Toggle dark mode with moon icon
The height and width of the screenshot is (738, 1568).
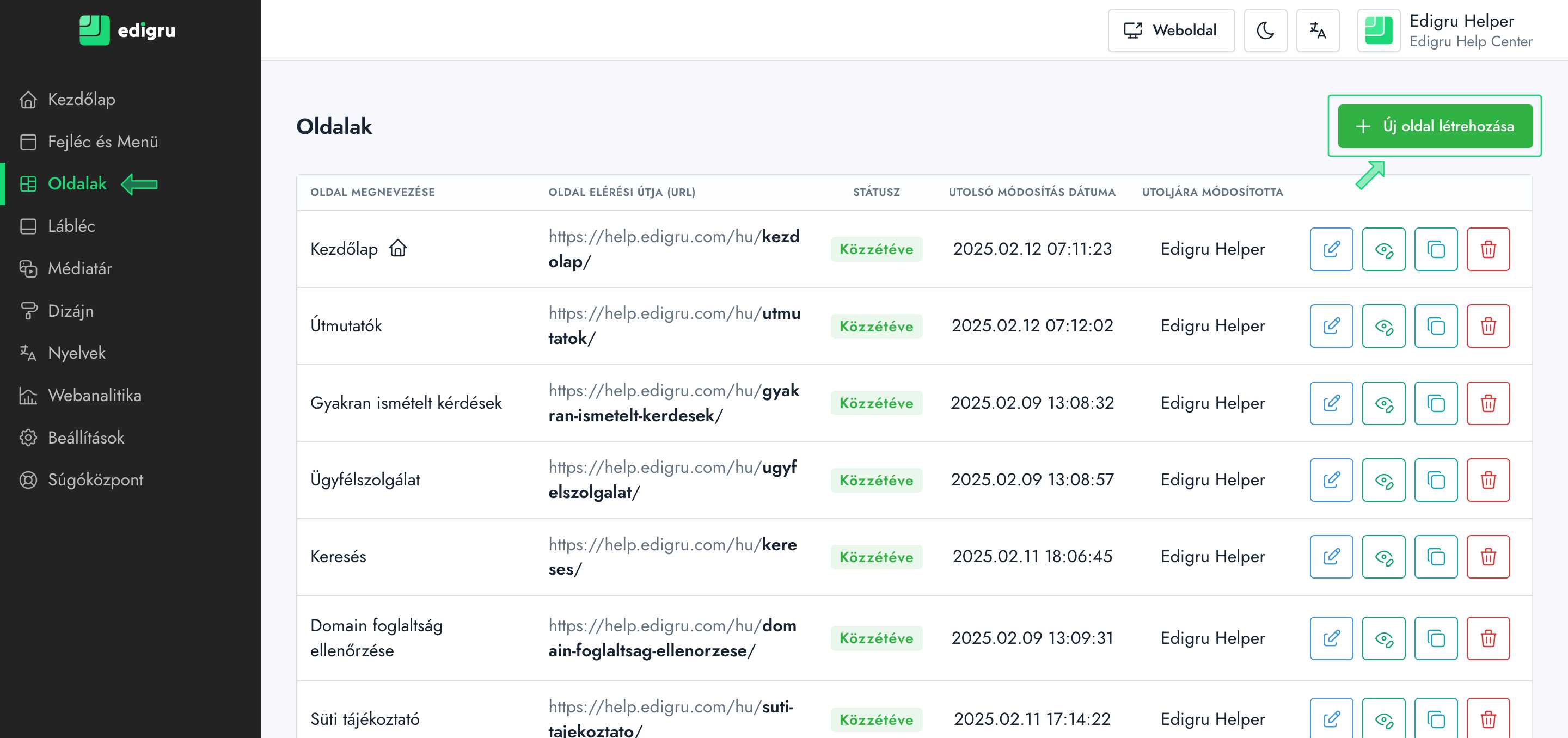1265,30
